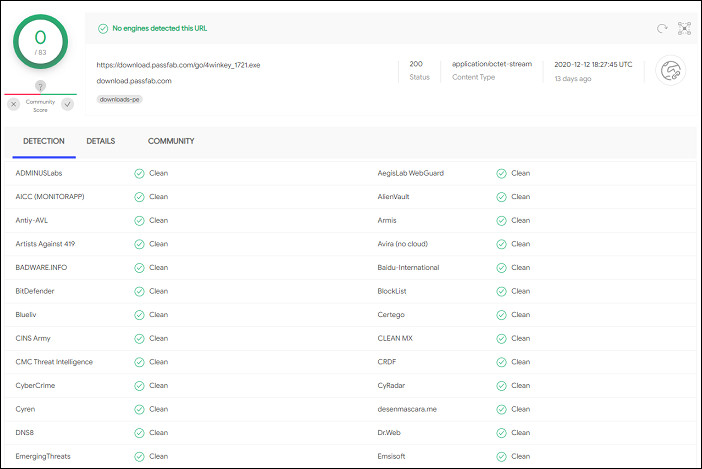702x469 pixels.
Task: Click the clean check icon for BitDefender
Action: click(x=139, y=292)
